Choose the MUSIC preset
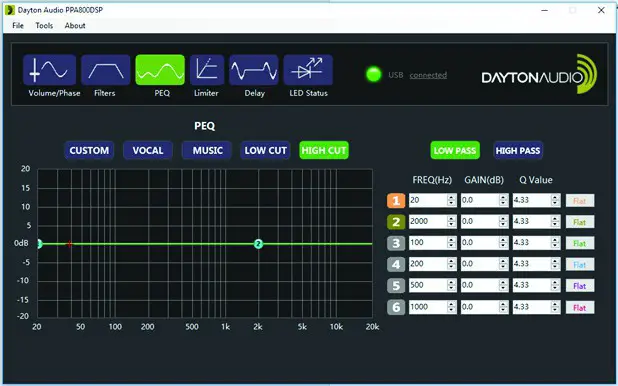This screenshot has width=618, height=386. 207,150
